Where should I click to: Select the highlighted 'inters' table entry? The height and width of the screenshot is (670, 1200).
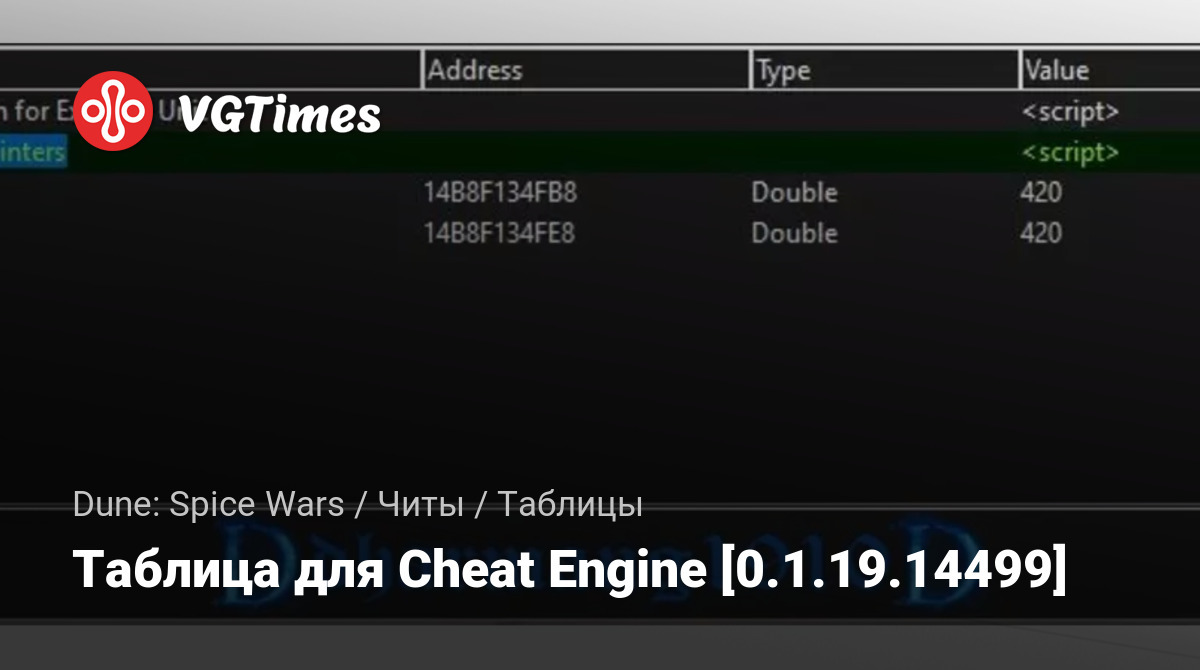pos(32,153)
